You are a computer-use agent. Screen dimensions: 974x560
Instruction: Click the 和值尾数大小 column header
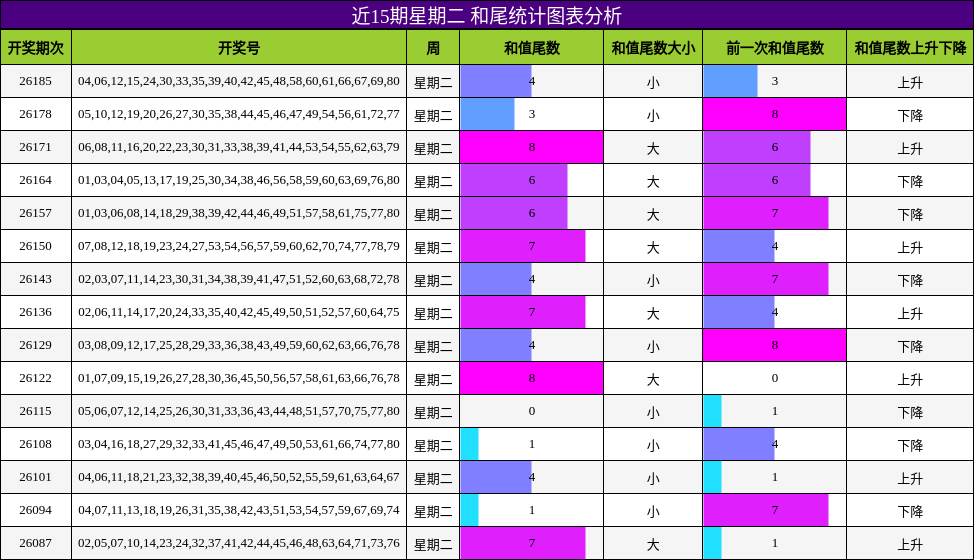click(x=653, y=48)
